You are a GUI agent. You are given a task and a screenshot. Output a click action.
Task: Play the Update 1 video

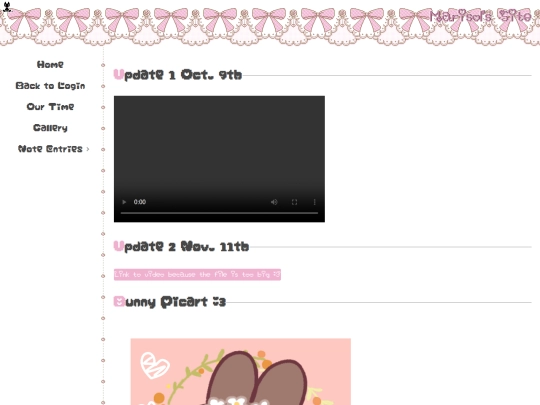[x=124, y=202]
